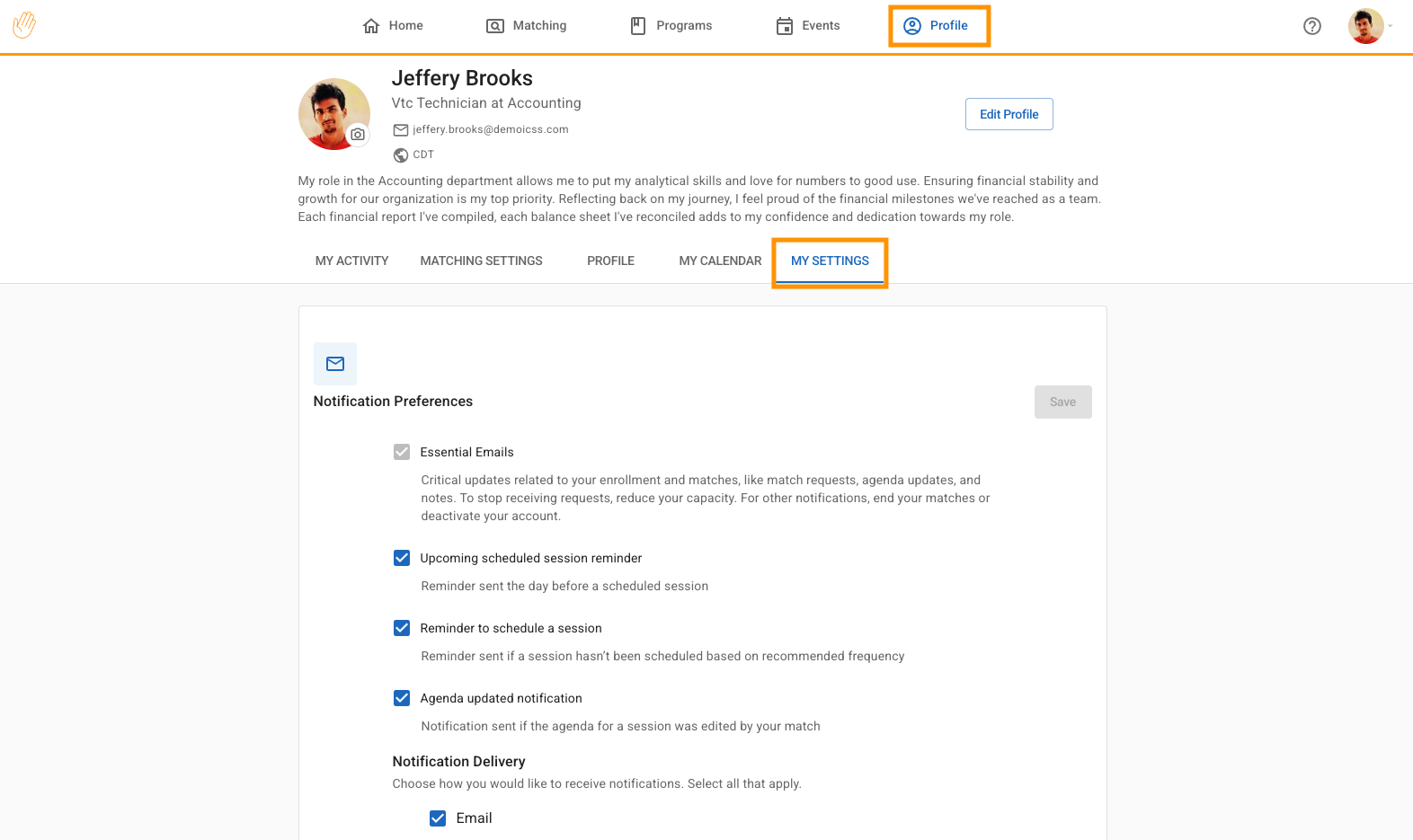Uncheck Upcoming scheduled session reminder
The height and width of the screenshot is (840, 1413).
402,558
